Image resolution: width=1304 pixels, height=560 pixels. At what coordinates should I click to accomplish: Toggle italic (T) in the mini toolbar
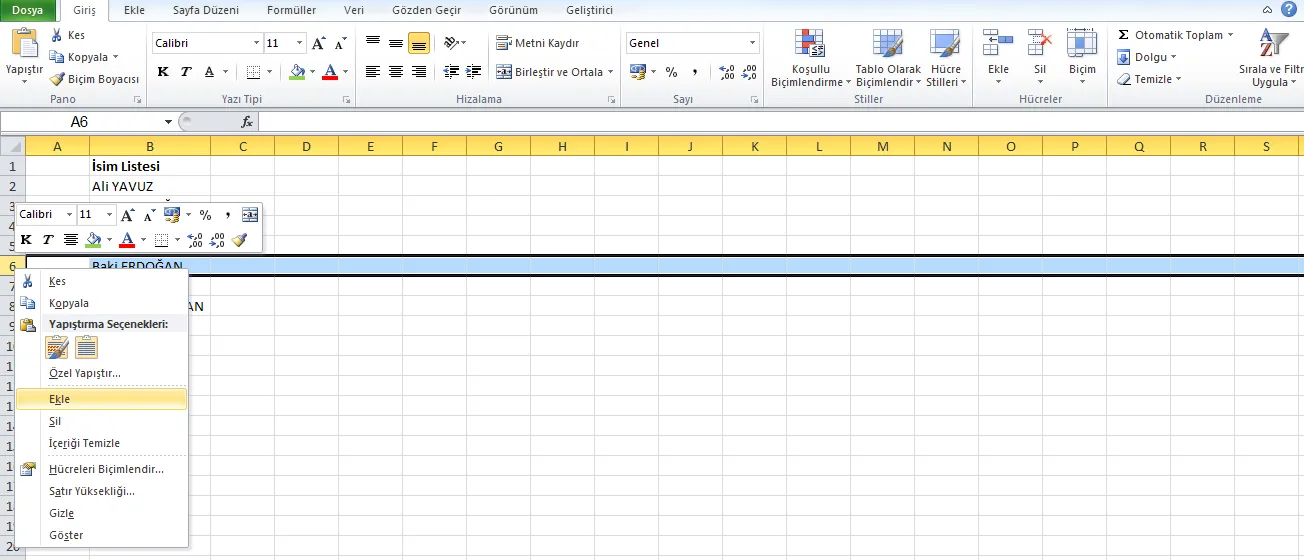point(47,240)
